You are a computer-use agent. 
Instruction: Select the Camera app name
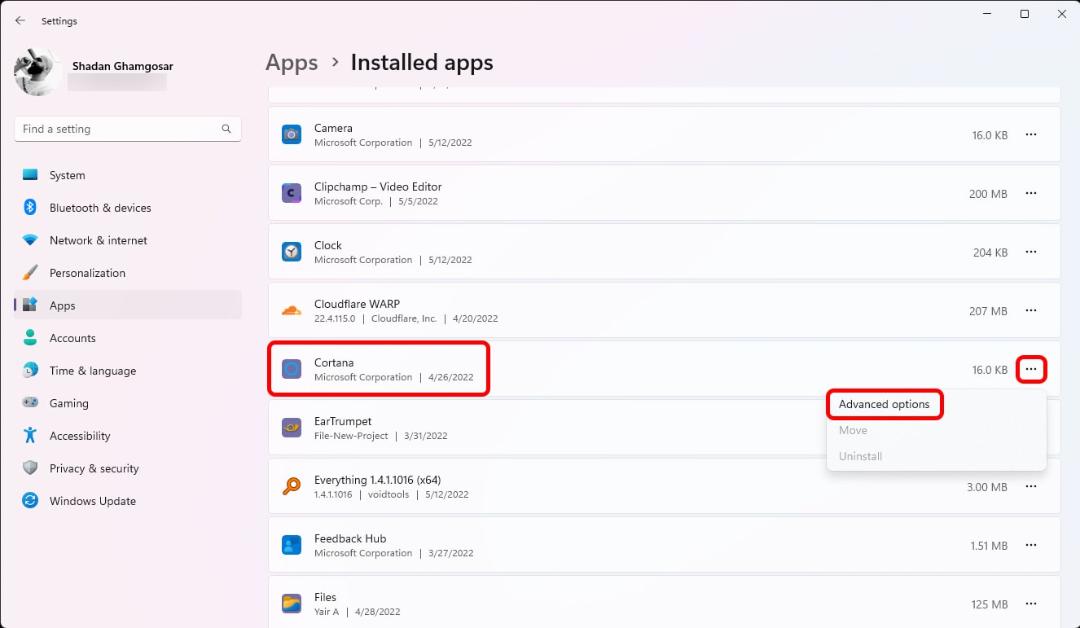pyautogui.click(x=333, y=128)
